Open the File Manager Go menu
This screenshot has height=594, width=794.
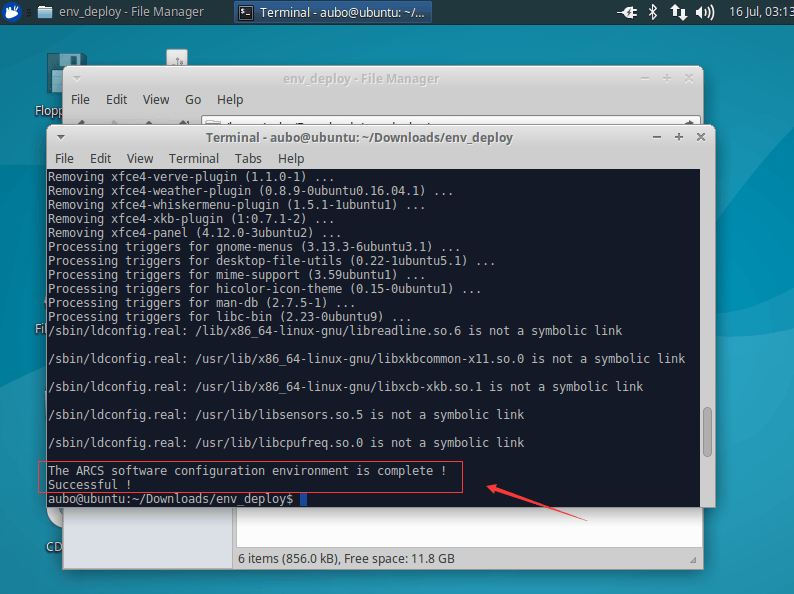192,100
